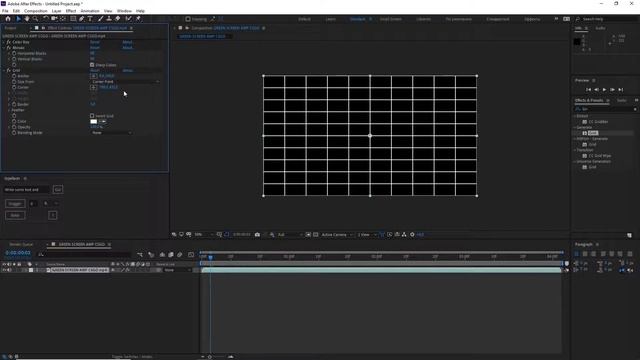Click the color eyedropper next to swatch
This screenshot has width=640, height=360.
pos(102,122)
